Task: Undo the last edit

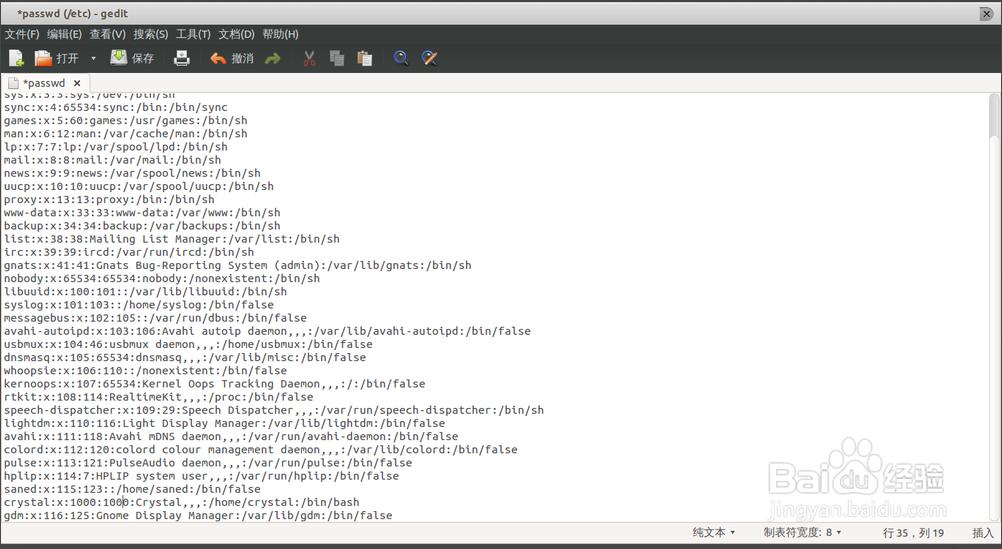Action: click(232, 59)
